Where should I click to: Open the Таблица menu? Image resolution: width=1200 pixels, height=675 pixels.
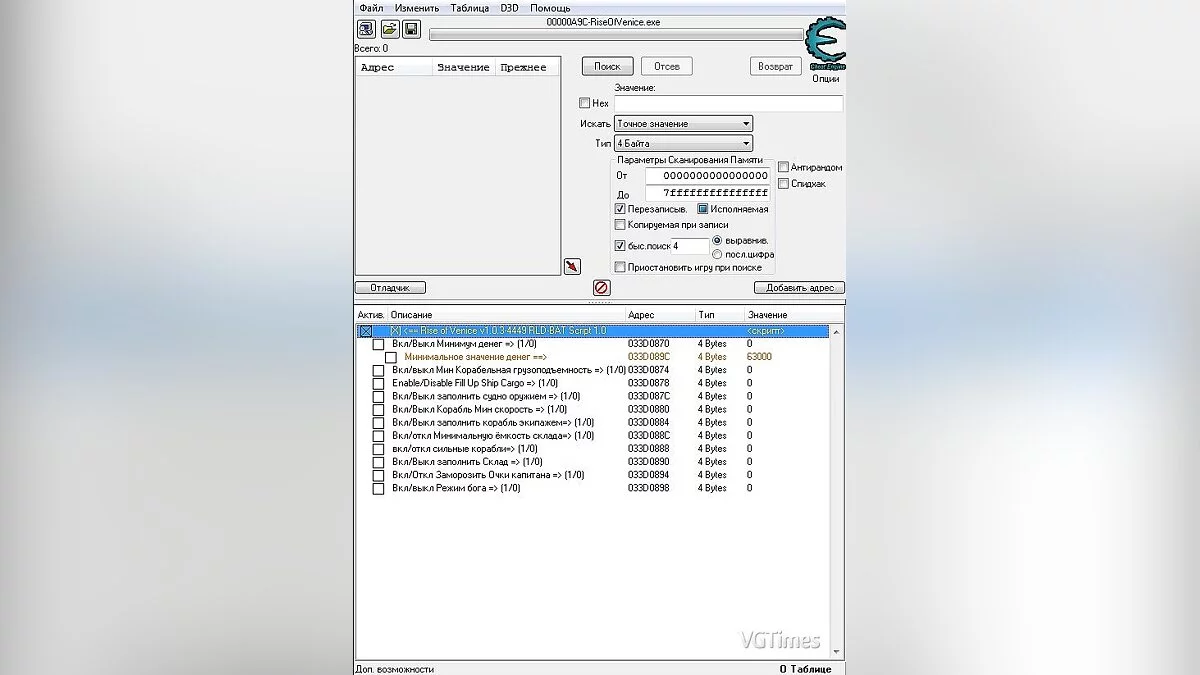[x=469, y=8]
